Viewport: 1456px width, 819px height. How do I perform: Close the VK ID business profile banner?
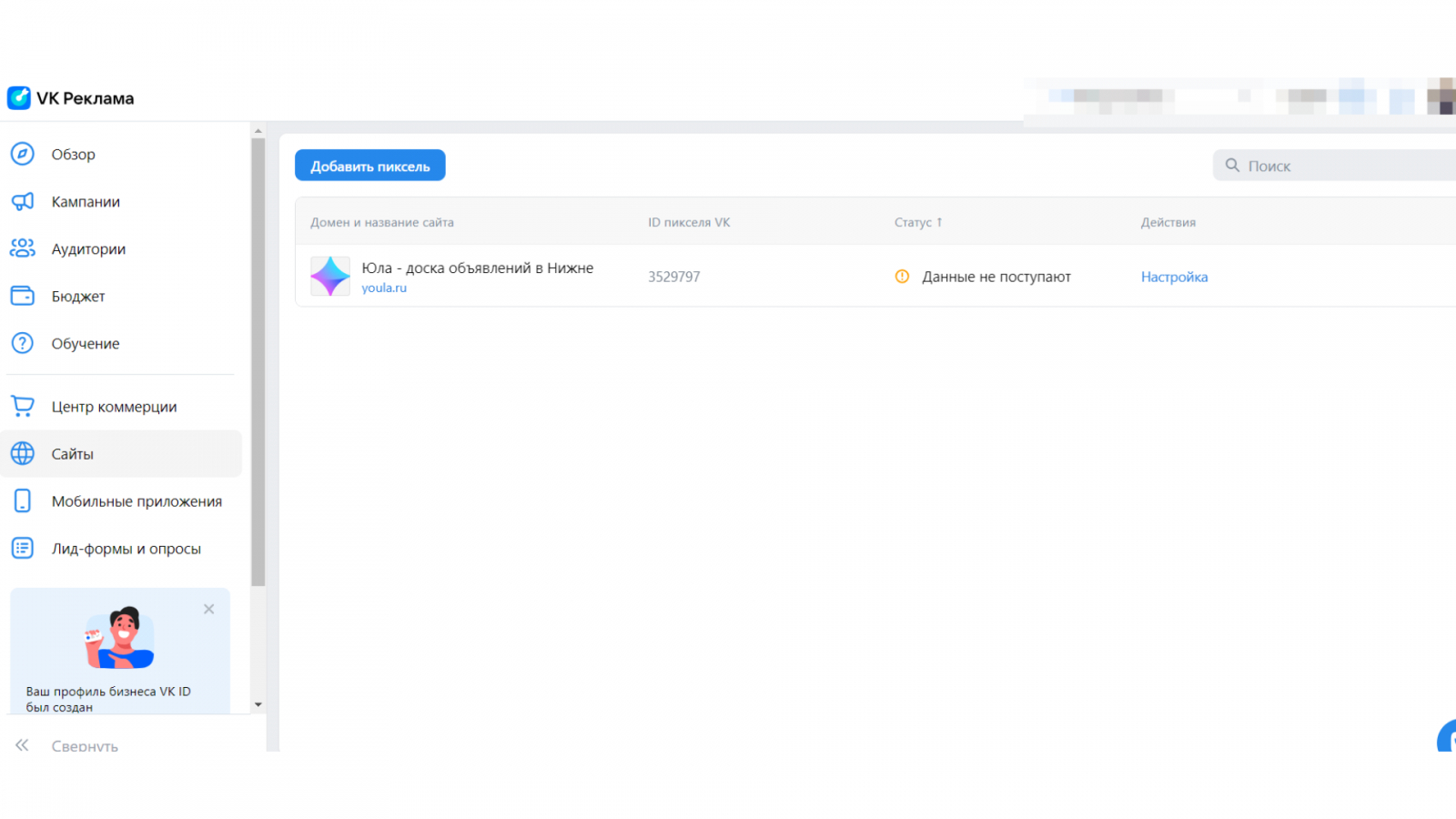click(x=209, y=609)
